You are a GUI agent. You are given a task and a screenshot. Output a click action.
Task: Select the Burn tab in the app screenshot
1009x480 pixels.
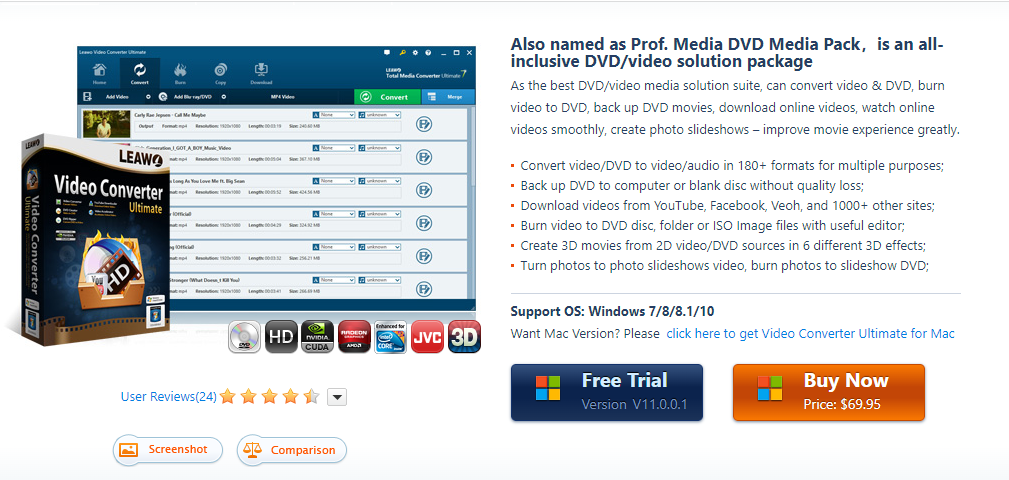point(180,73)
